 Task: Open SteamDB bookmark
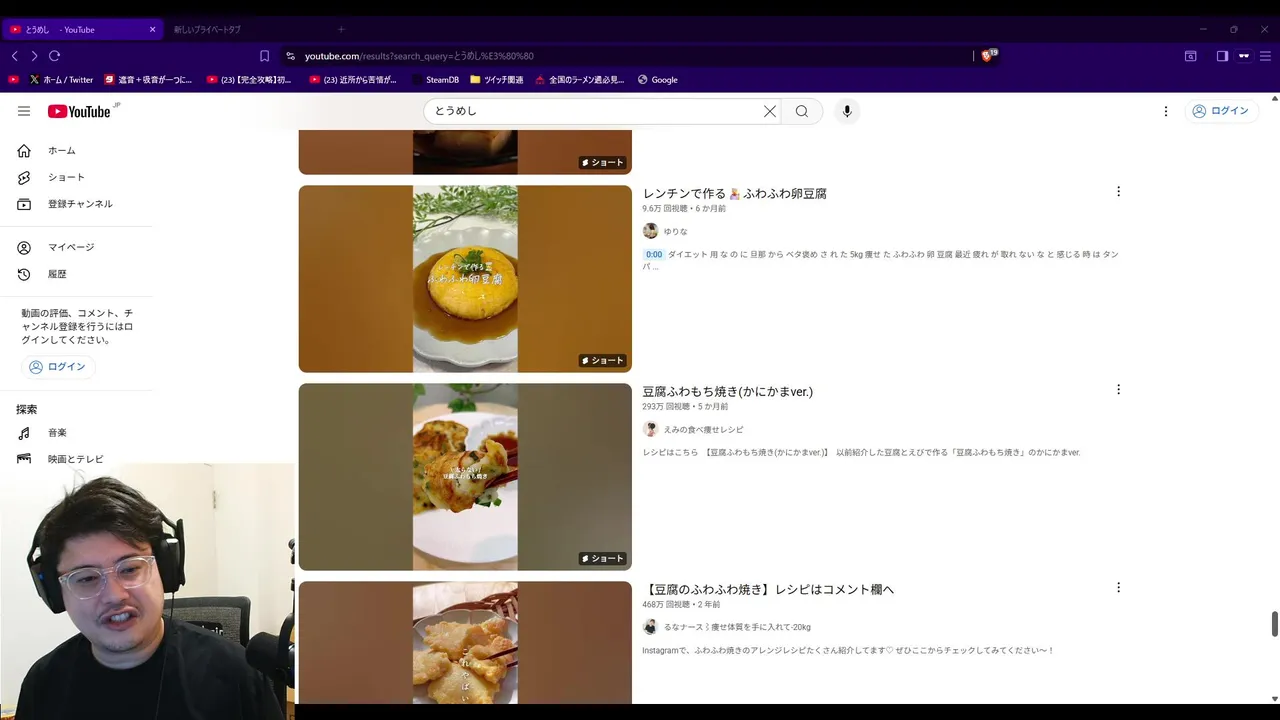435,80
